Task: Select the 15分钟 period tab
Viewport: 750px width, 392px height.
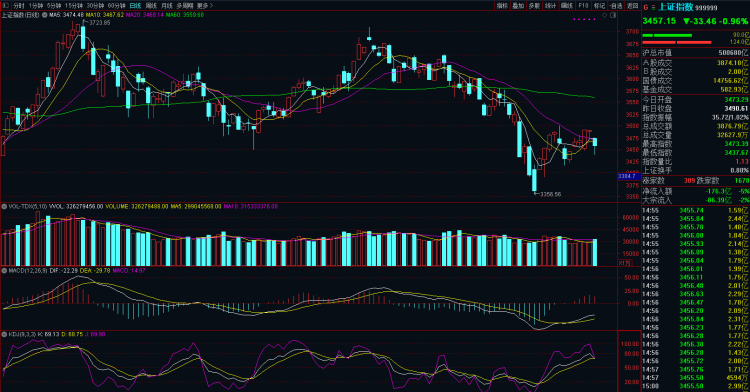Action: (x=74, y=6)
